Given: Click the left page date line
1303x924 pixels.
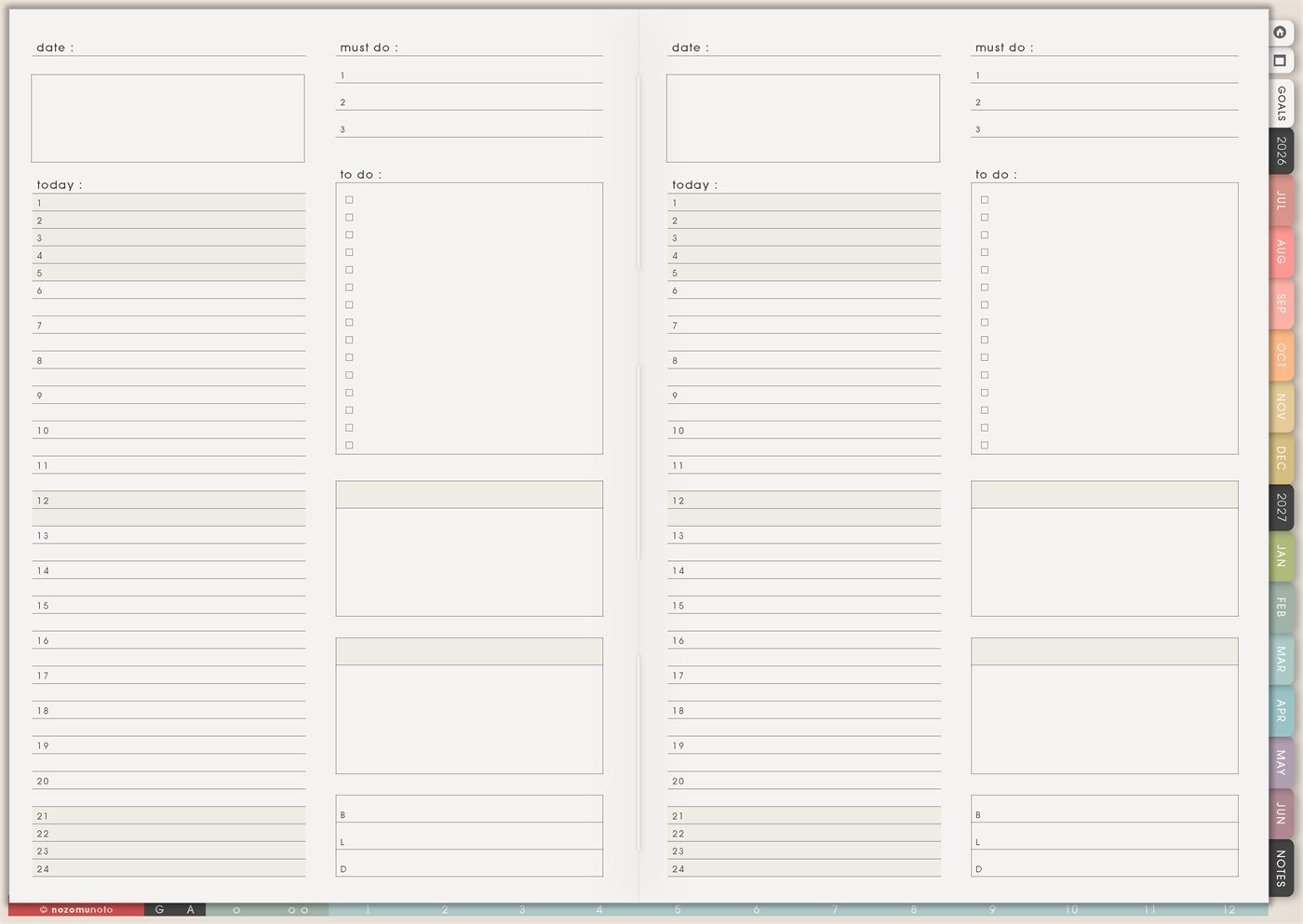Looking at the screenshot, I should click(x=168, y=47).
